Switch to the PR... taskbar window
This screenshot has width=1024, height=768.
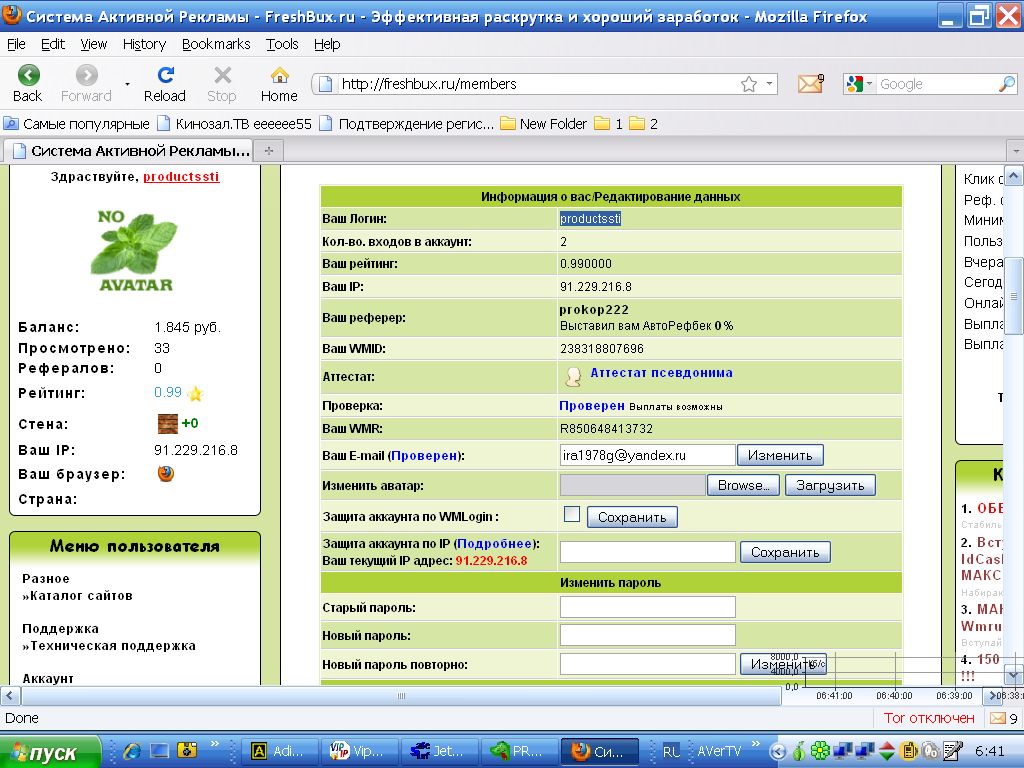tap(519, 751)
